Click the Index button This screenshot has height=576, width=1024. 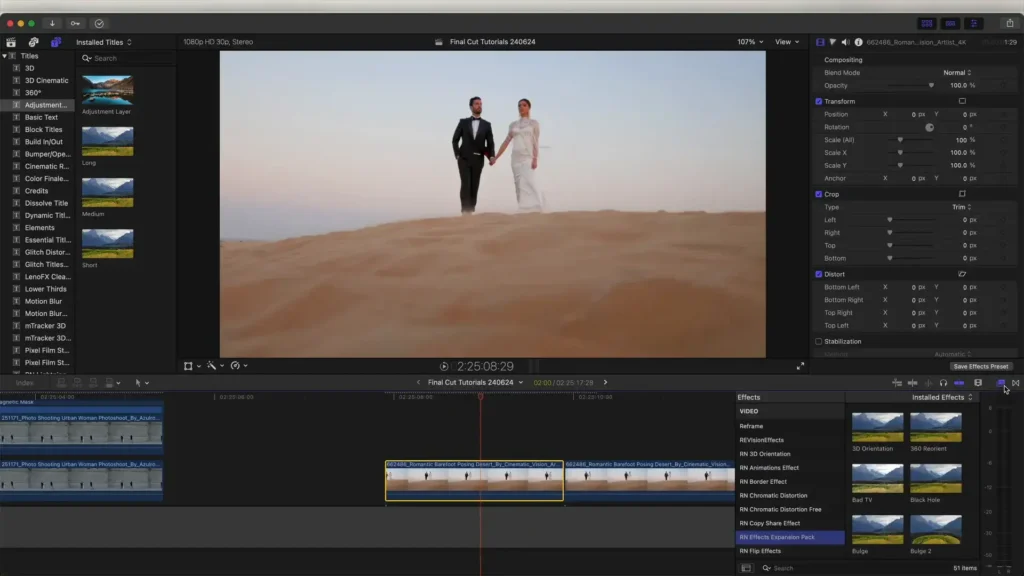(25, 383)
